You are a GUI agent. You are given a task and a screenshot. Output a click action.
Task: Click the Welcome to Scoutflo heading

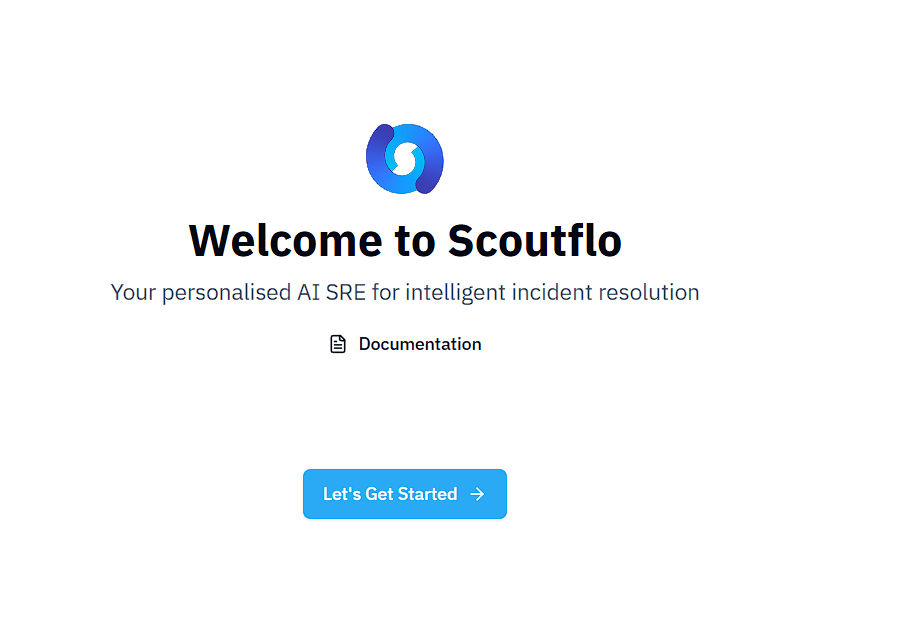pos(405,240)
